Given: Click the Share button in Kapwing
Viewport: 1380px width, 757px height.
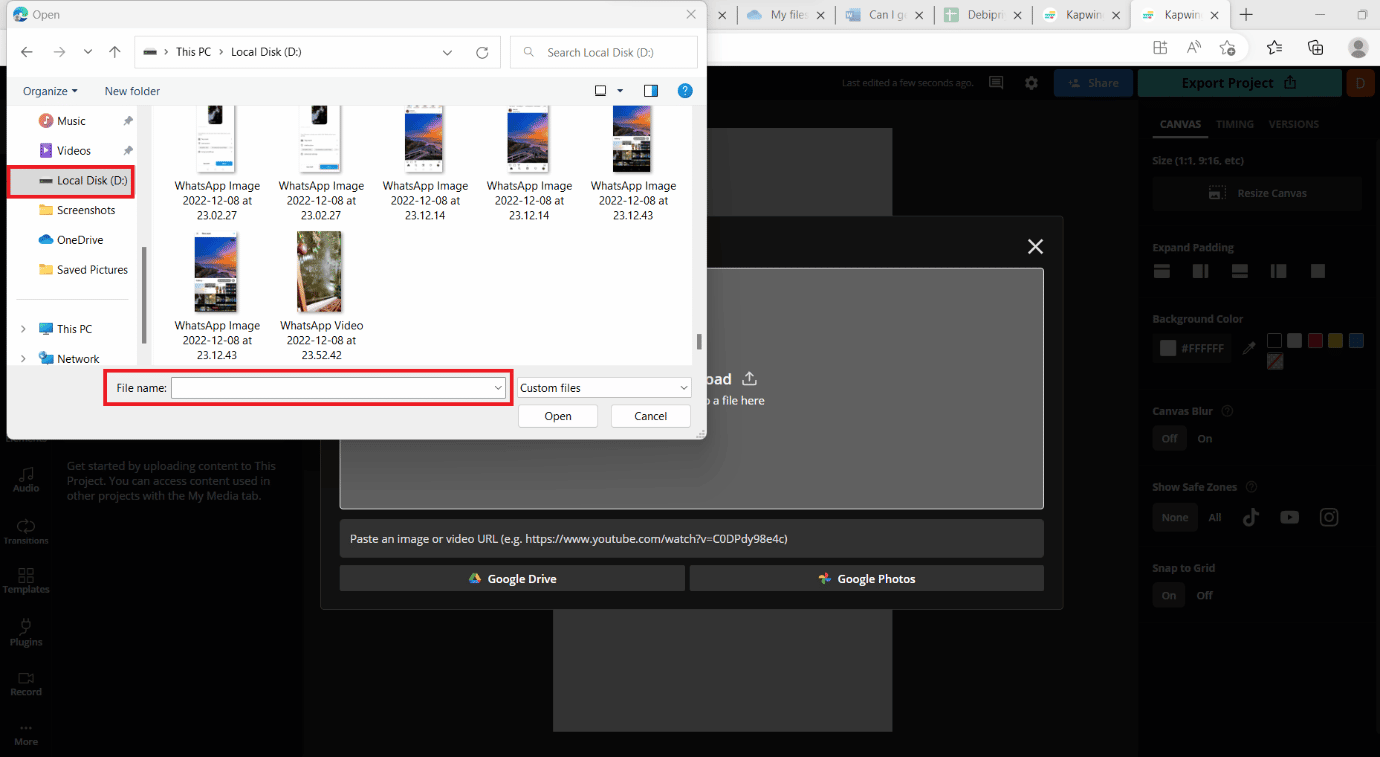Looking at the screenshot, I should tap(1093, 83).
